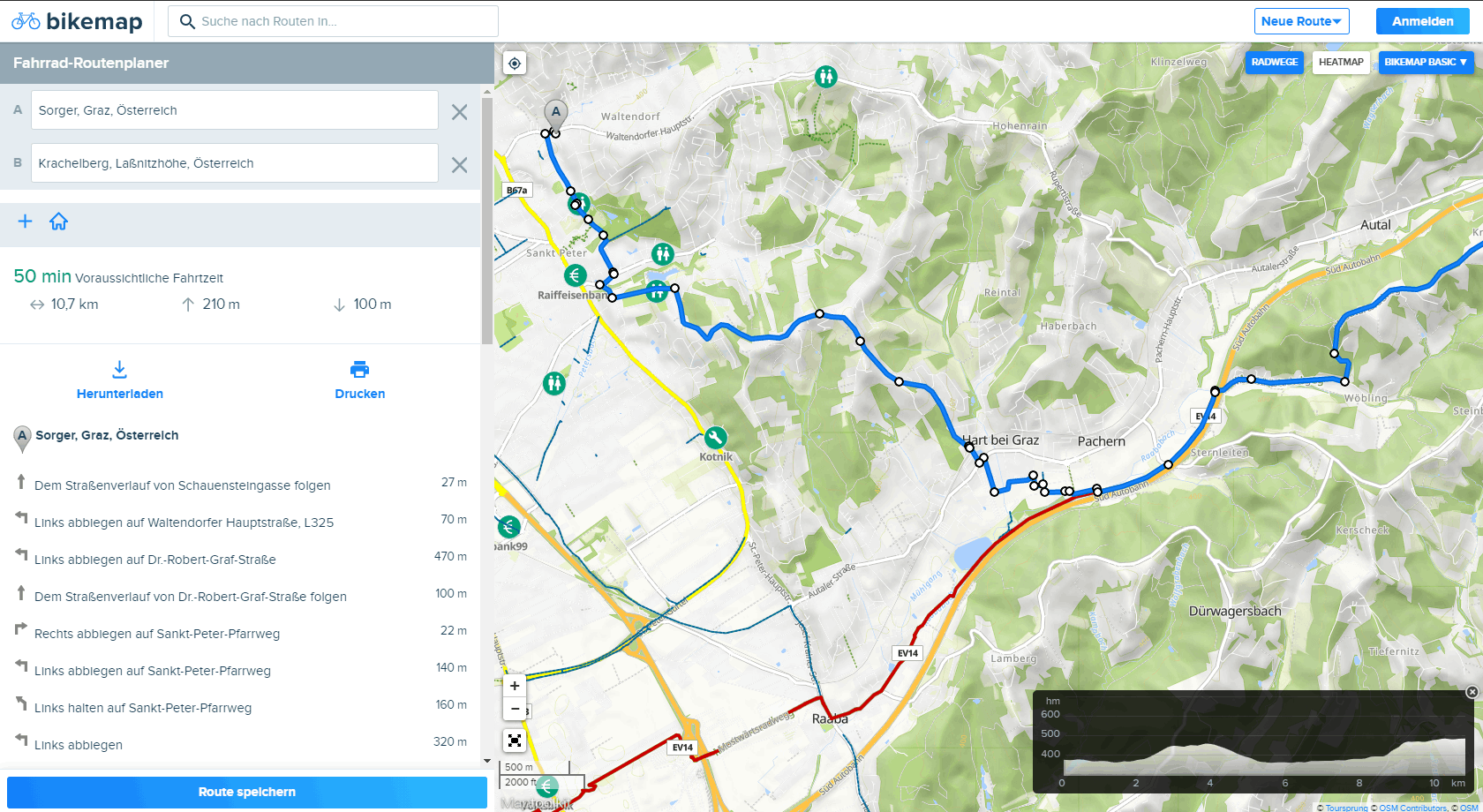Toggle the RADWEGE map overlay
Screen dimensions: 1483x812
[x=1274, y=62]
